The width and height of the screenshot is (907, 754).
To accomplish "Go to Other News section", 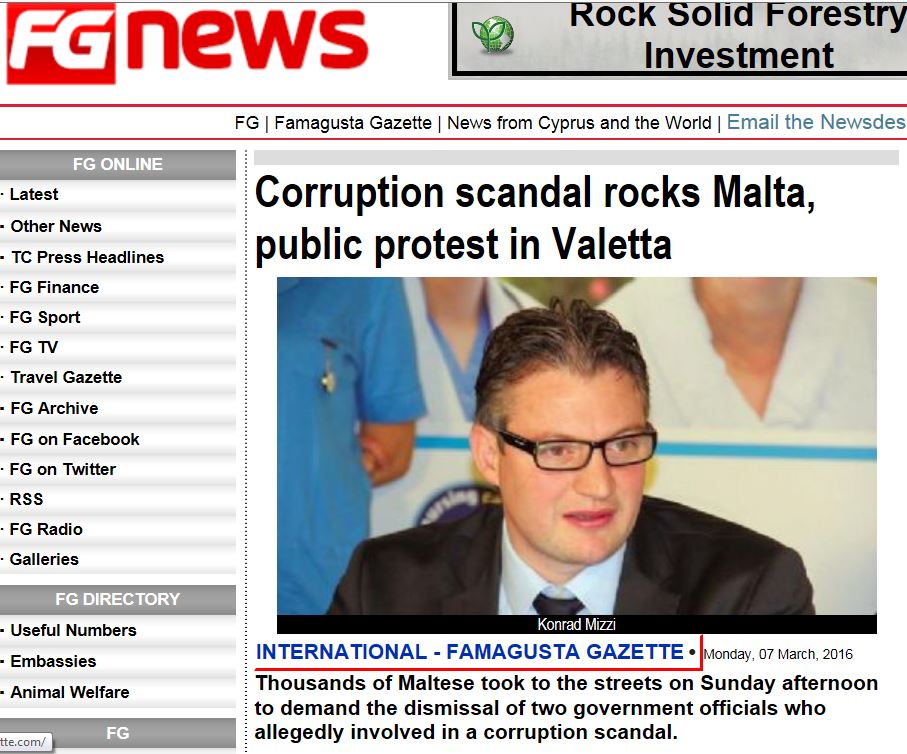I will [x=56, y=226].
